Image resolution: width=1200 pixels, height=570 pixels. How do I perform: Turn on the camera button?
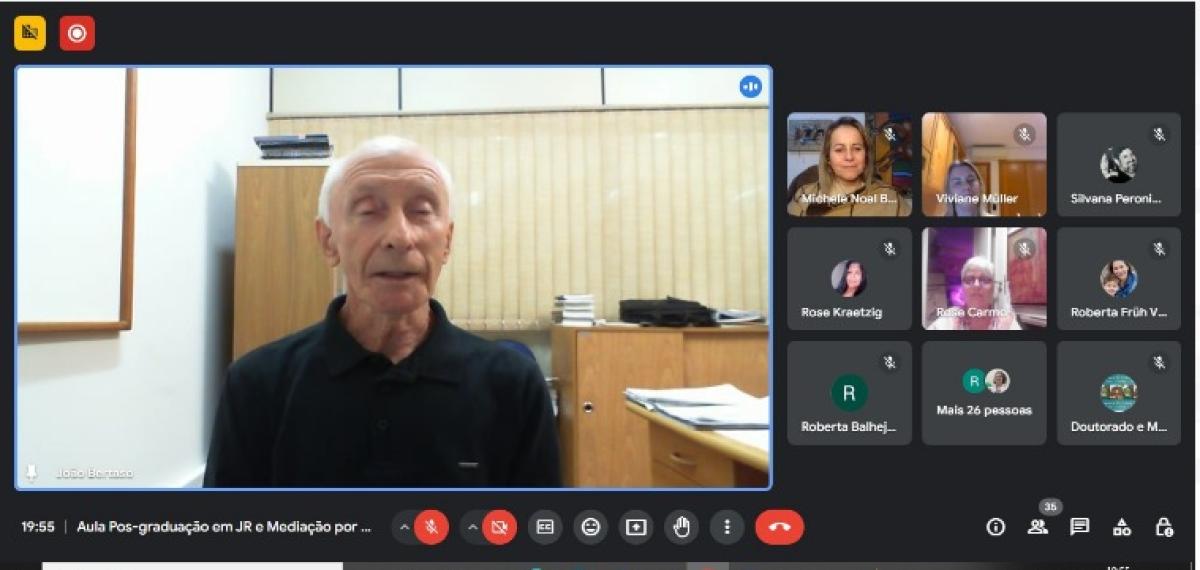500,527
